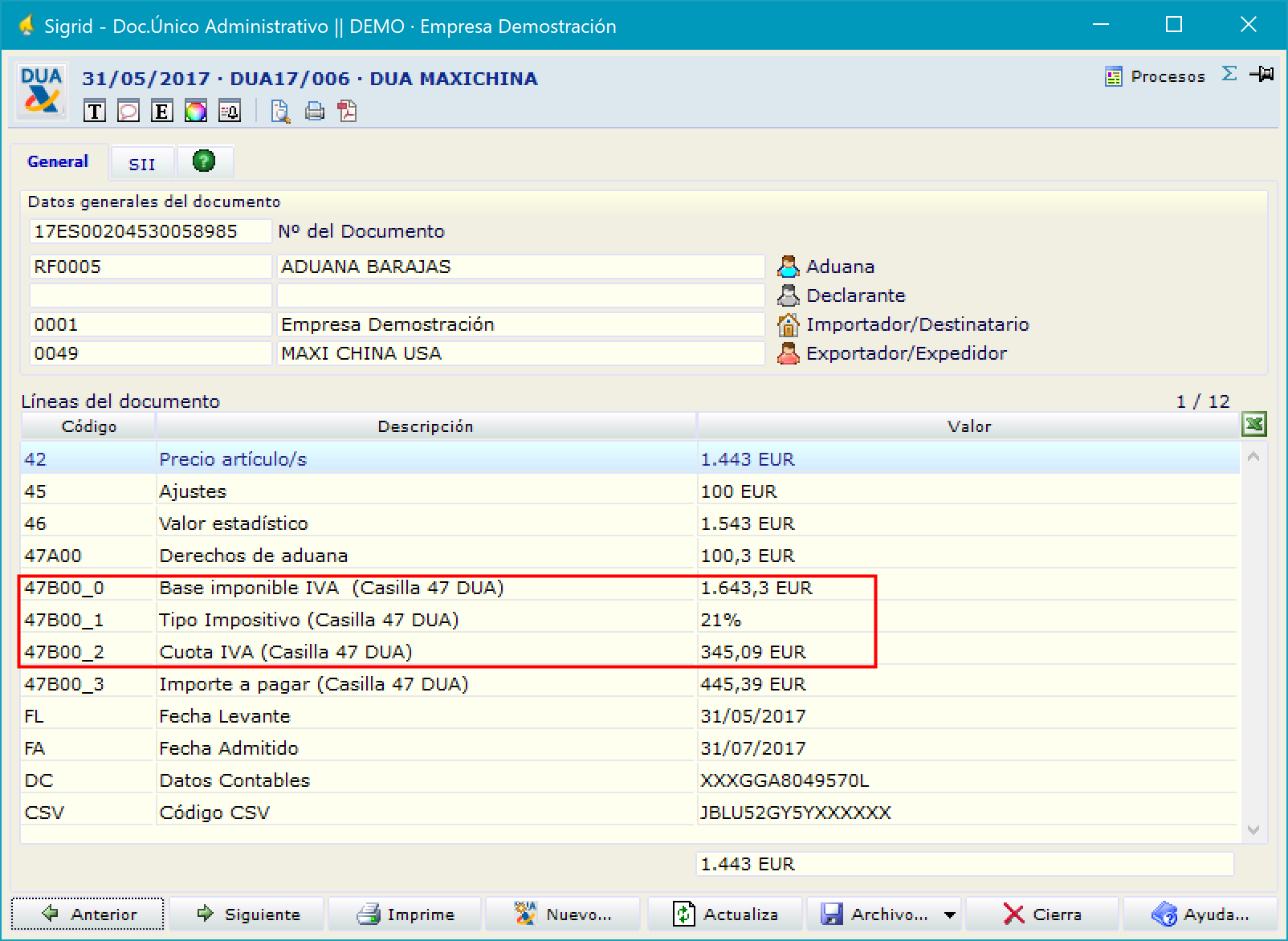This screenshot has height=941, width=1288.
Task: Go to previous document with Anterior
Action: 88,914
